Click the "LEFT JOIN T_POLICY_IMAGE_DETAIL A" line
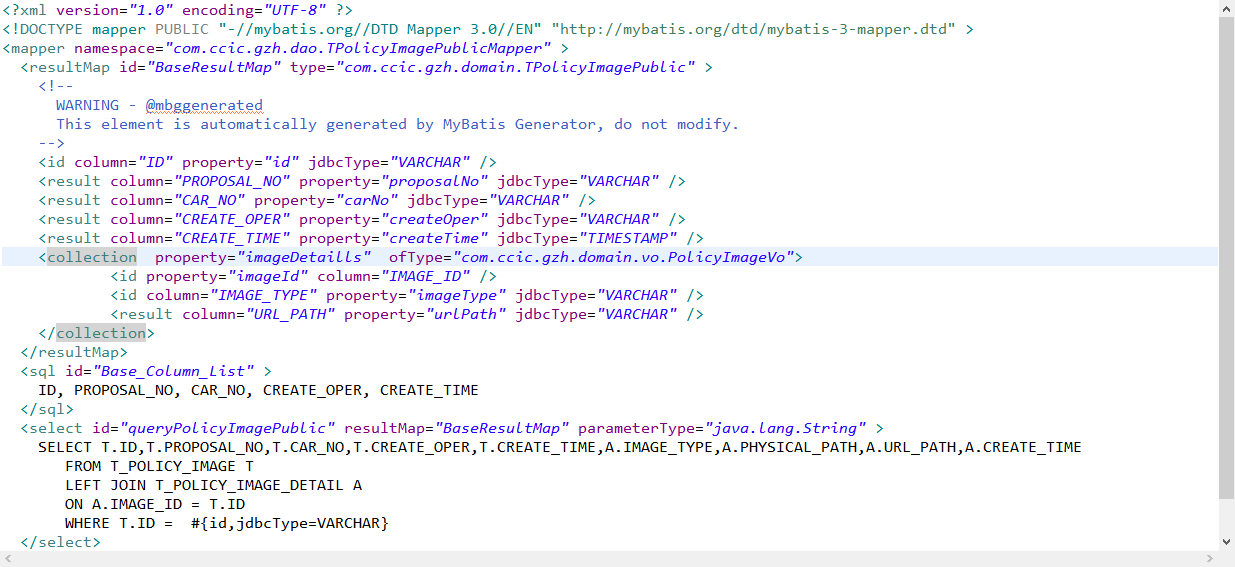The image size is (1235, 567). (213, 485)
